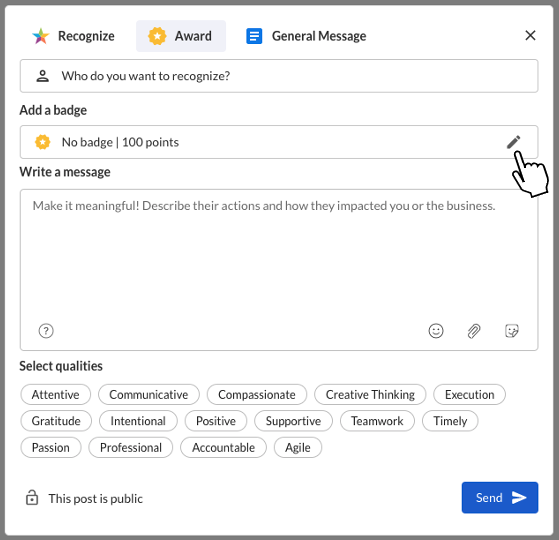Close the recognition dialog

[530, 35]
